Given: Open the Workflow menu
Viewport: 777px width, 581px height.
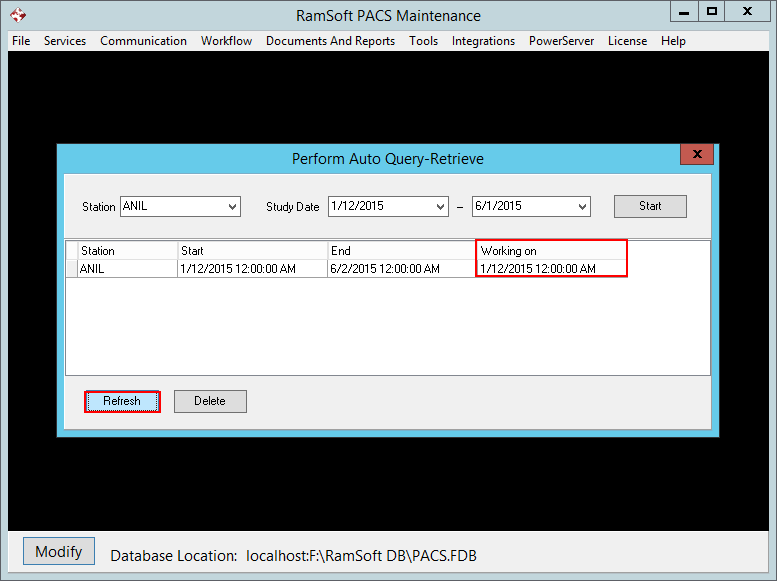Looking at the screenshot, I should [226, 41].
